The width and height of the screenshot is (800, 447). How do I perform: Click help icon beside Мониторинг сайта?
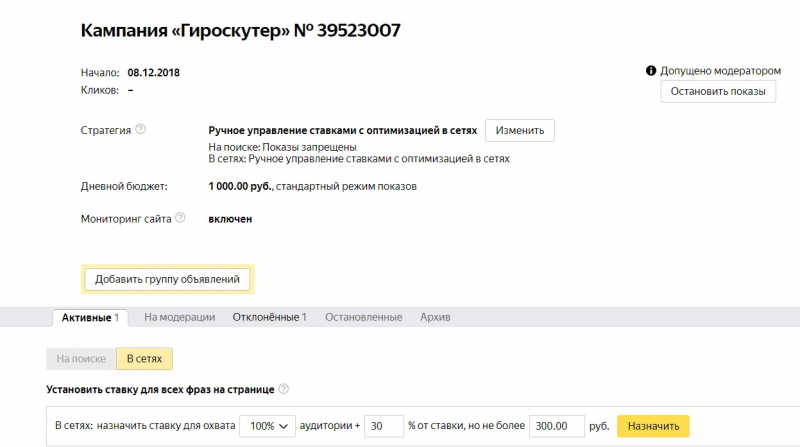[180, 218]
